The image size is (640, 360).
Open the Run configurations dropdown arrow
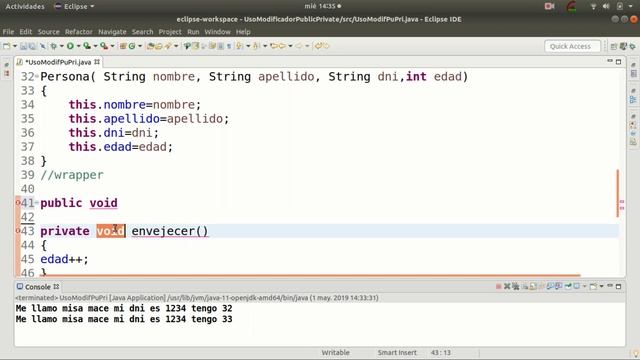78,46
